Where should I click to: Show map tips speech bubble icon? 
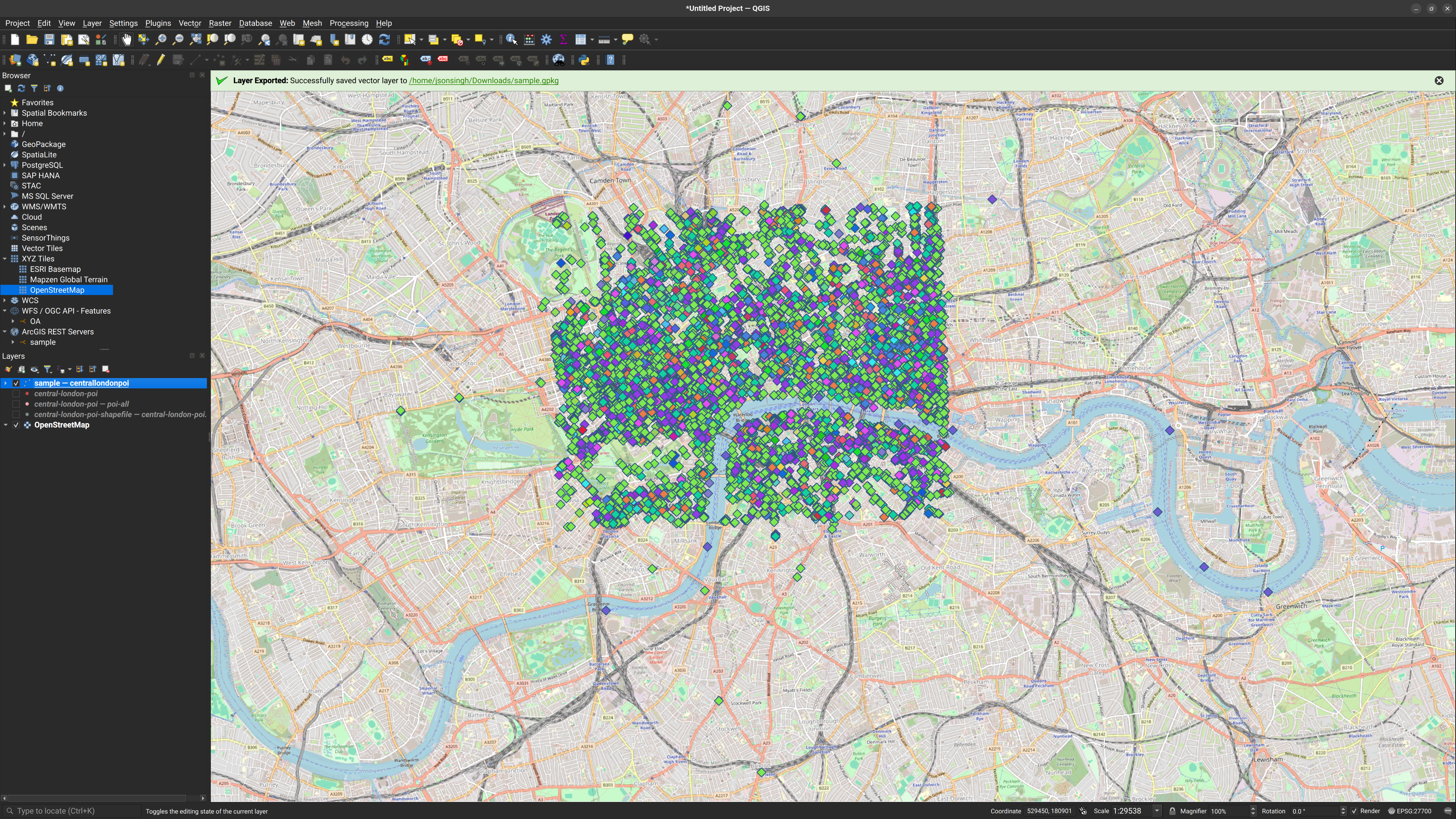point(628,39)
